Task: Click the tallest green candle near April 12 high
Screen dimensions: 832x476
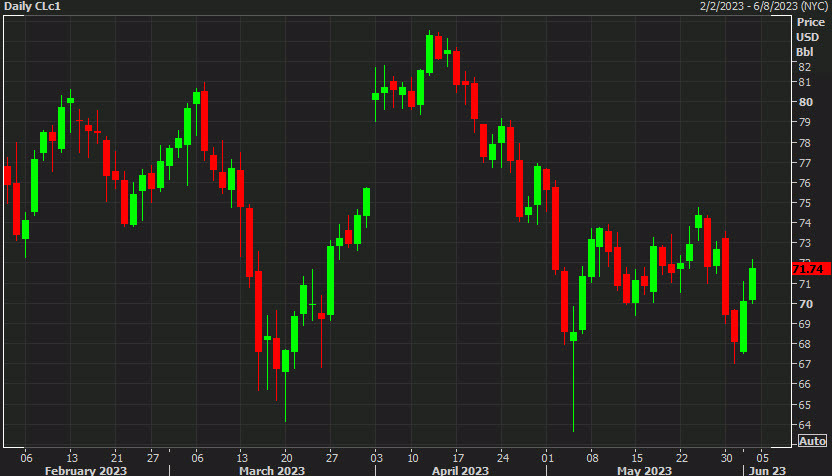Action: point(429,54)
